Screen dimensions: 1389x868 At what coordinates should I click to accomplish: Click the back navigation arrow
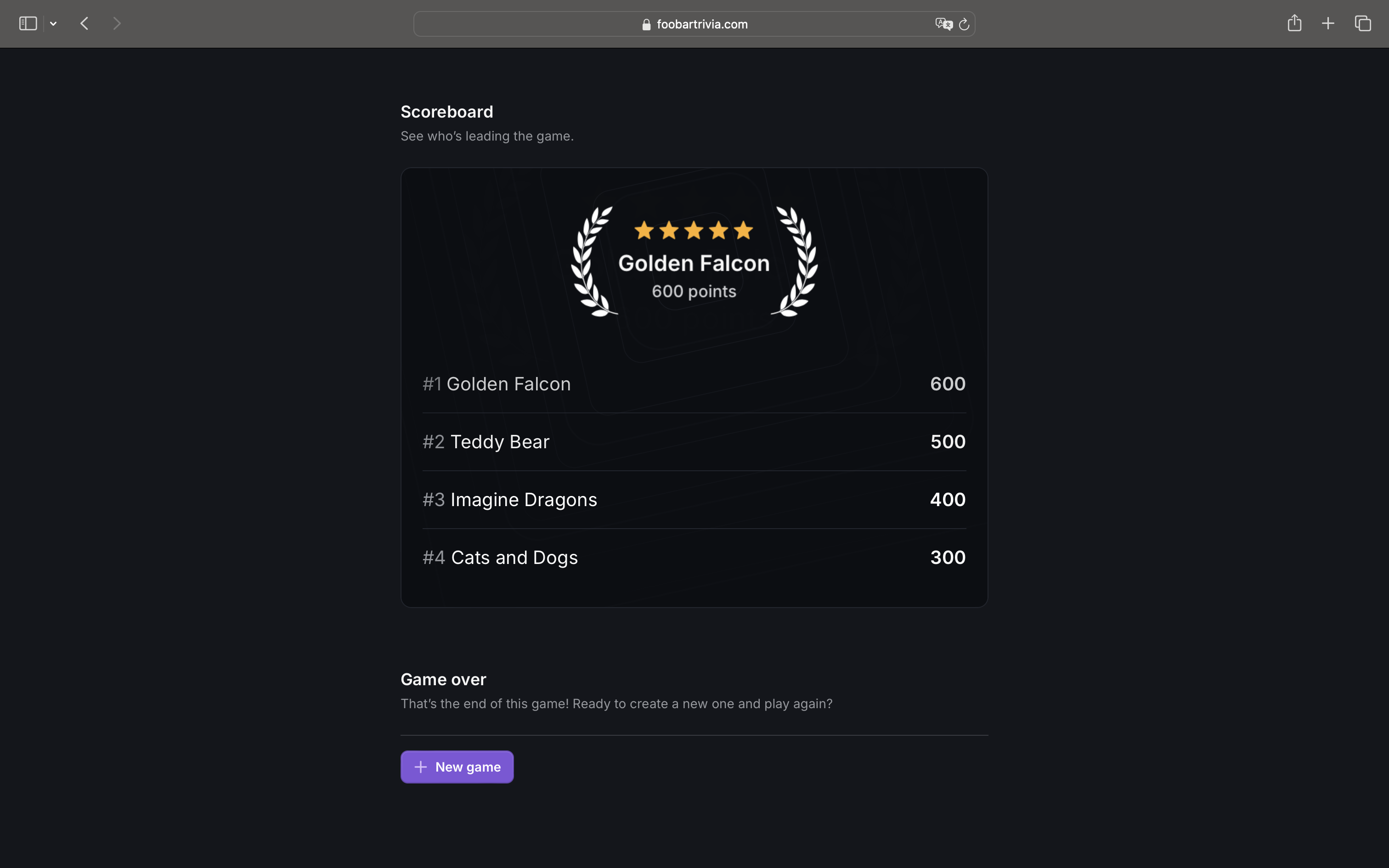(x=84, y=23)
